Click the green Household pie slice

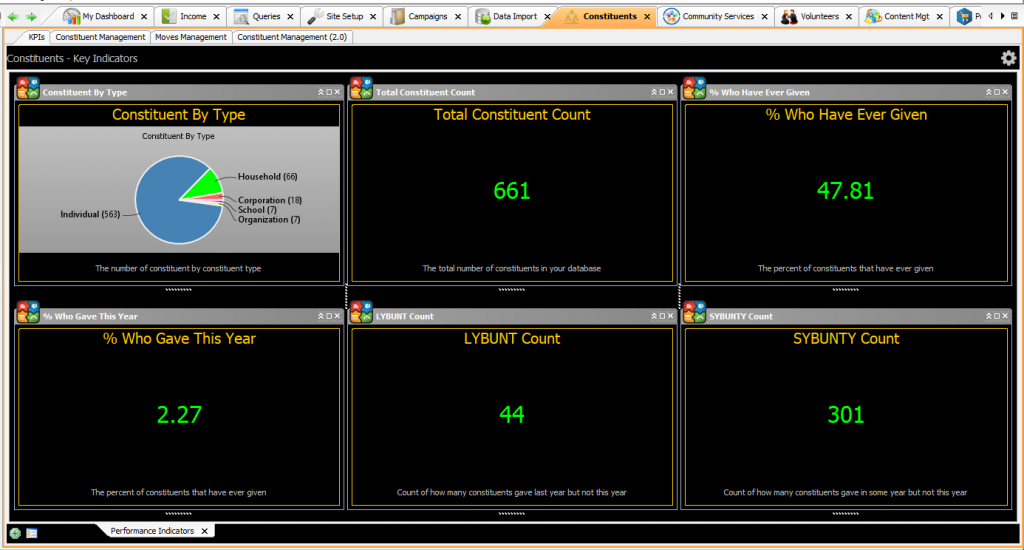[x=206, y=187]
